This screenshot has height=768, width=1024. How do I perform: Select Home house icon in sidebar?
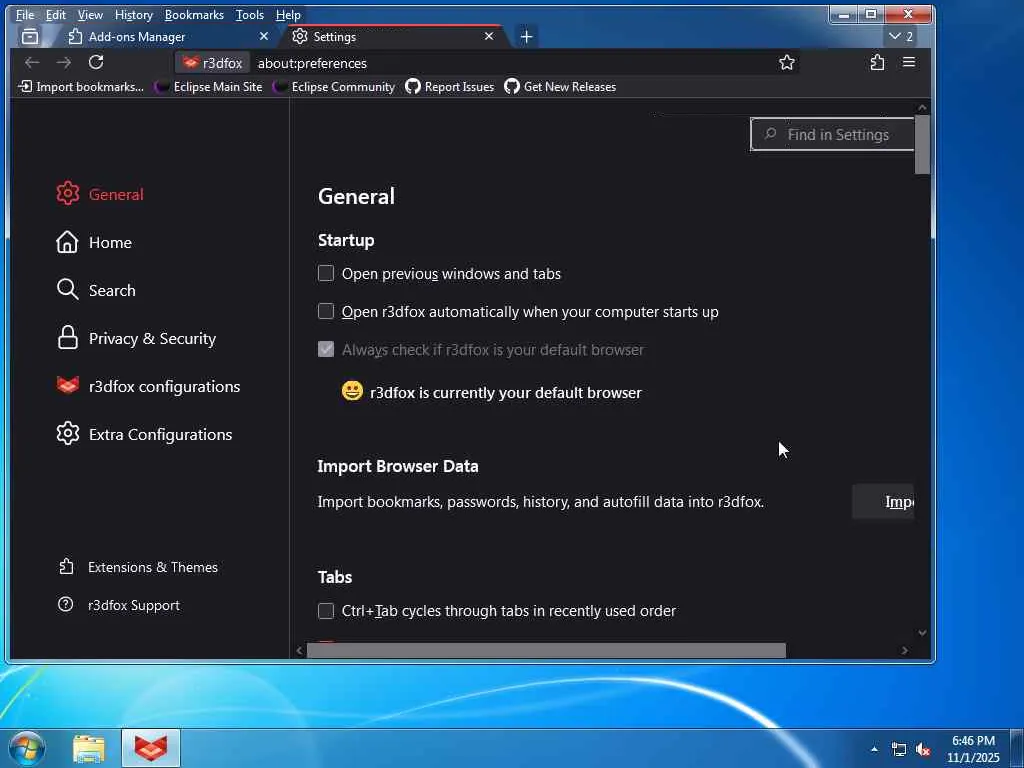(67, 242)
